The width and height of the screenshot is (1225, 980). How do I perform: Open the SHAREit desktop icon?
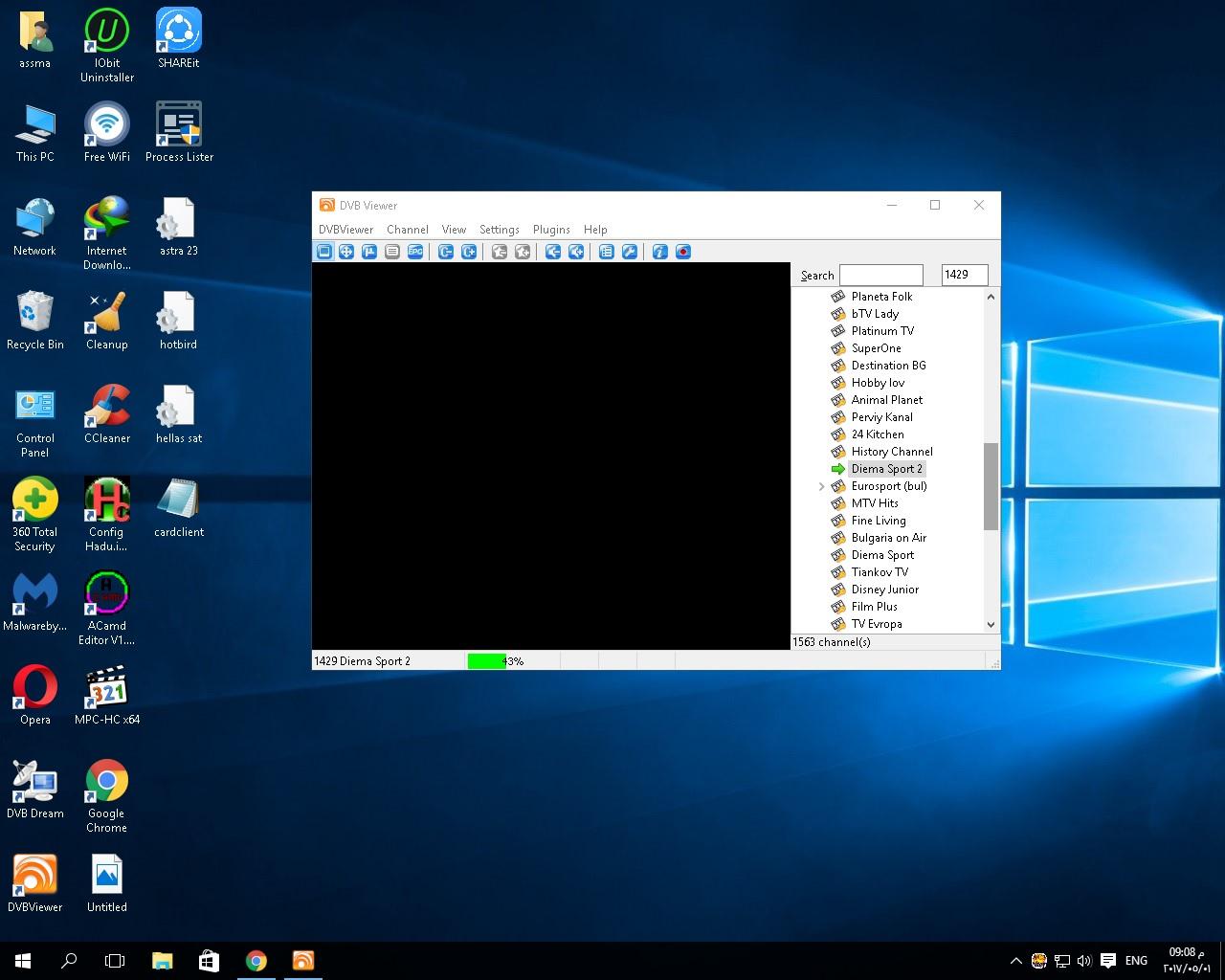click(x=179, y=40)
